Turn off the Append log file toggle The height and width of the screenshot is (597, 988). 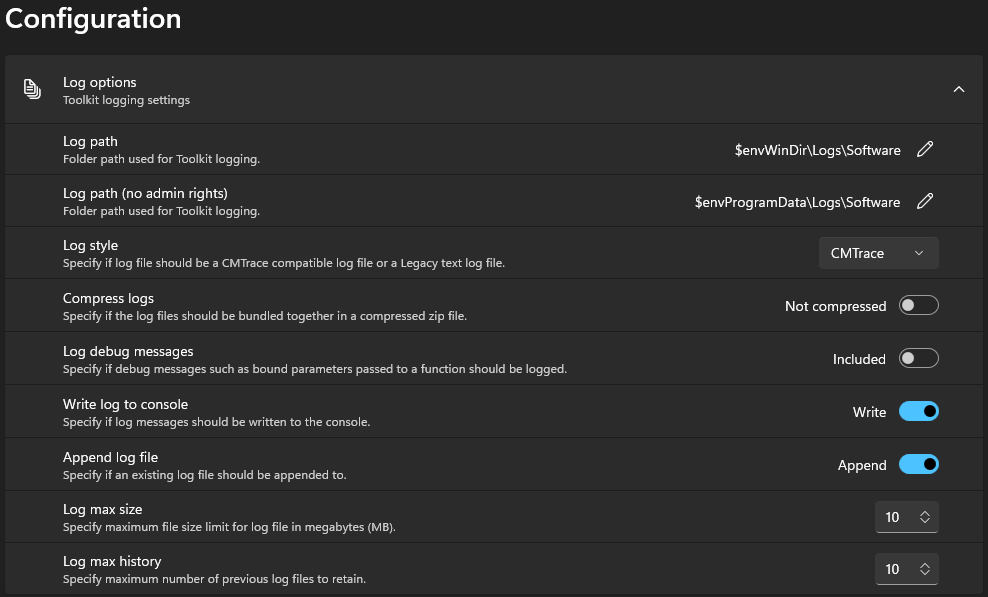tap(918, 464)
